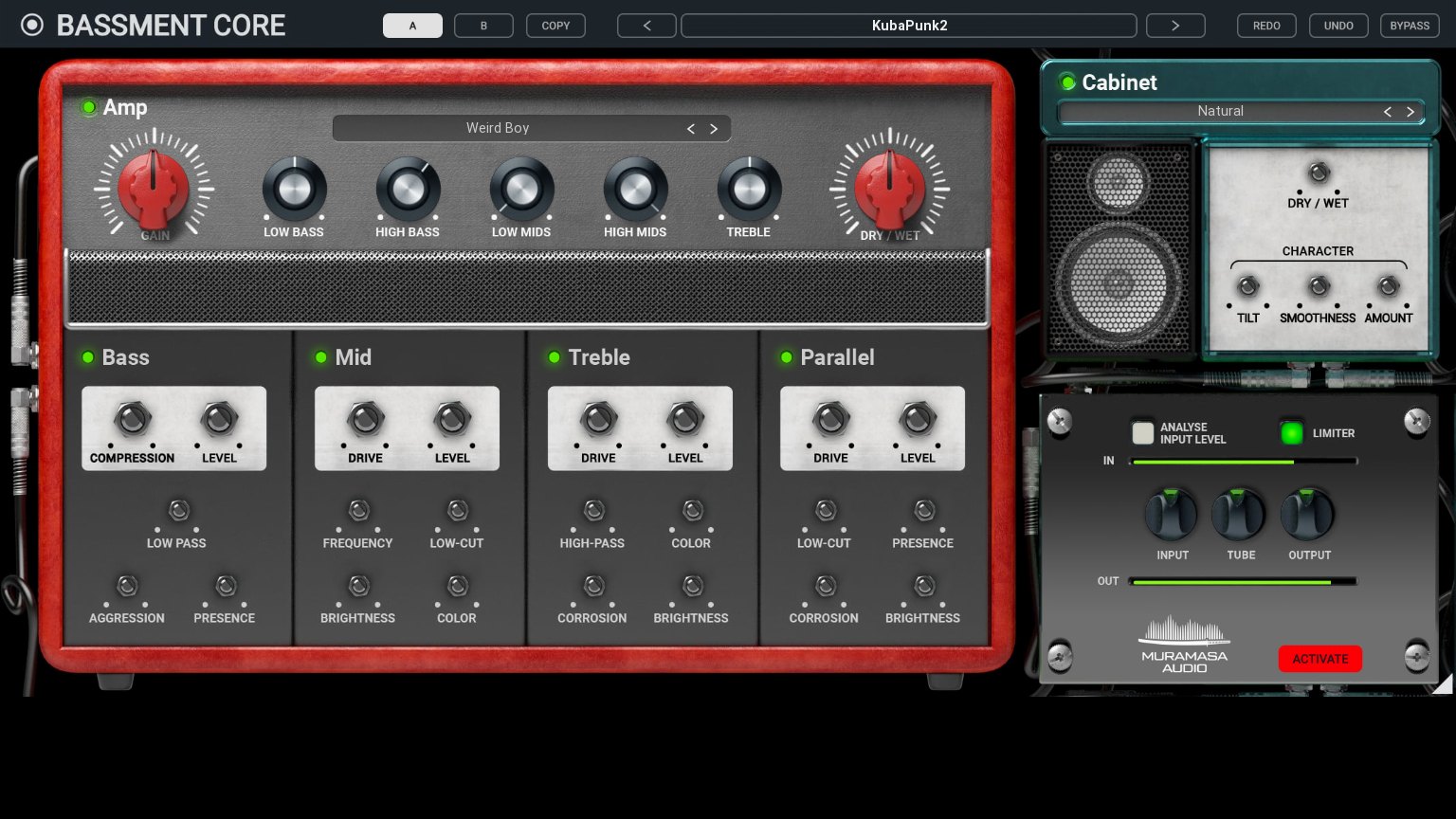
Task: Click the Treble HIGH-PASS knob
Action: (x=593, y=511)
